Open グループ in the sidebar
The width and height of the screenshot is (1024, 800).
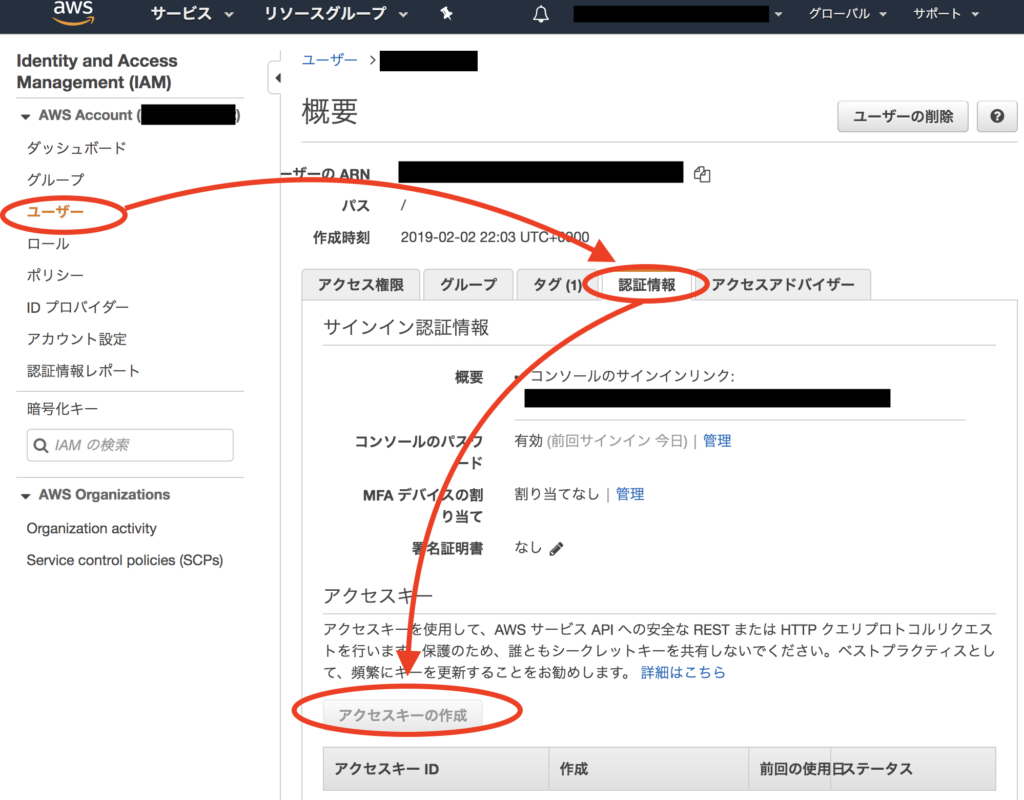click(56, 180)
